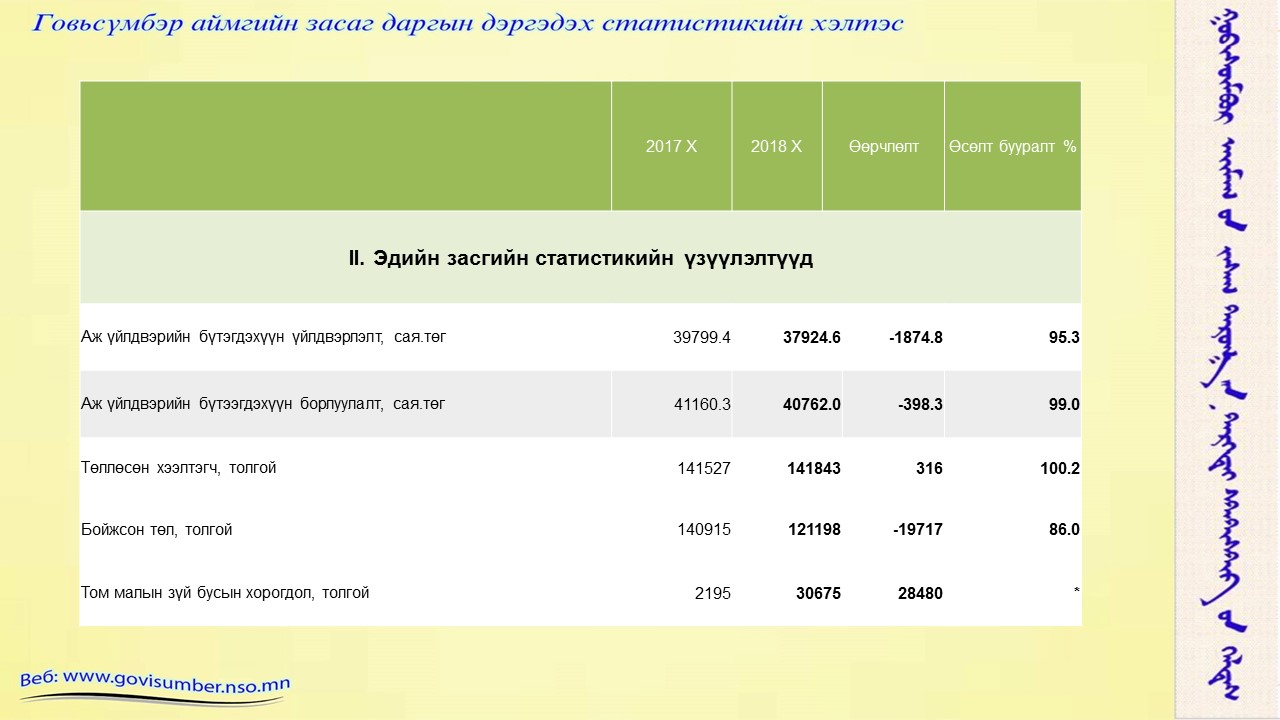Select the section heading II. Эдийн засгийн статистикийн үзүүлэлтүүд
This screenshot has width=1280, height=720.
click(580, 258)
